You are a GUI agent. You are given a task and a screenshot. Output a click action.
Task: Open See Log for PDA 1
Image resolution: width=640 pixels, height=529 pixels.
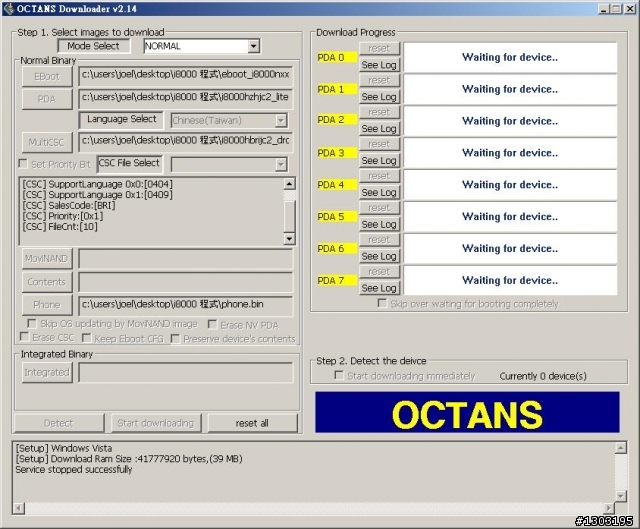(x=379, y=97)
